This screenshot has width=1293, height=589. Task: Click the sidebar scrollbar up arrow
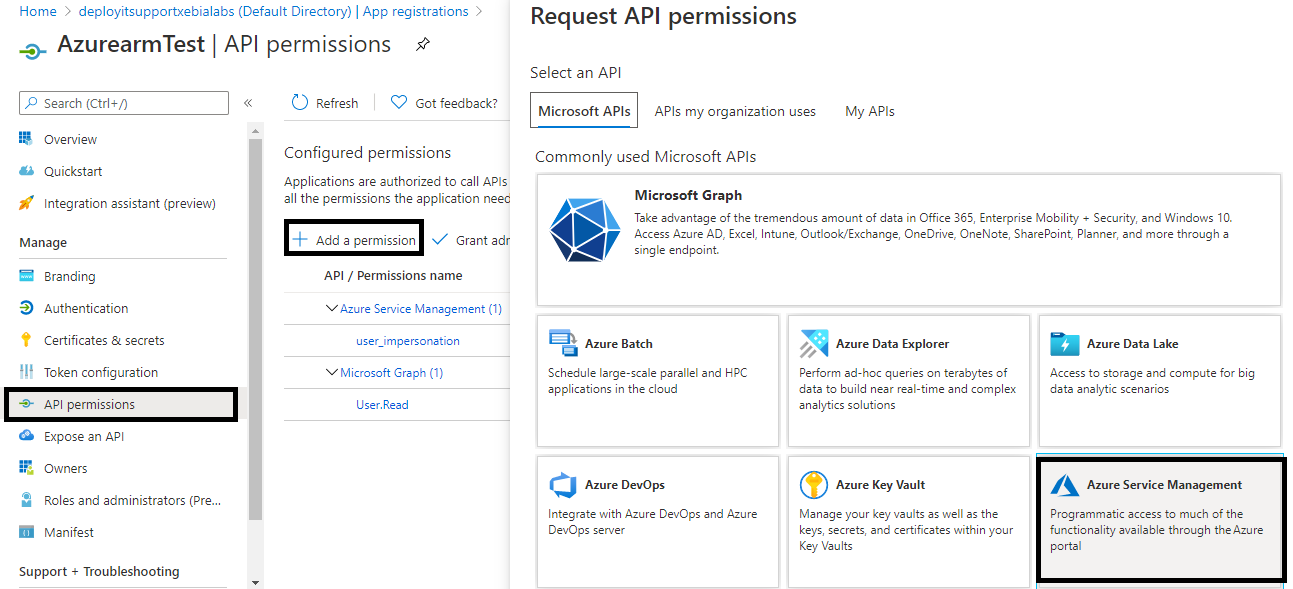255,131
